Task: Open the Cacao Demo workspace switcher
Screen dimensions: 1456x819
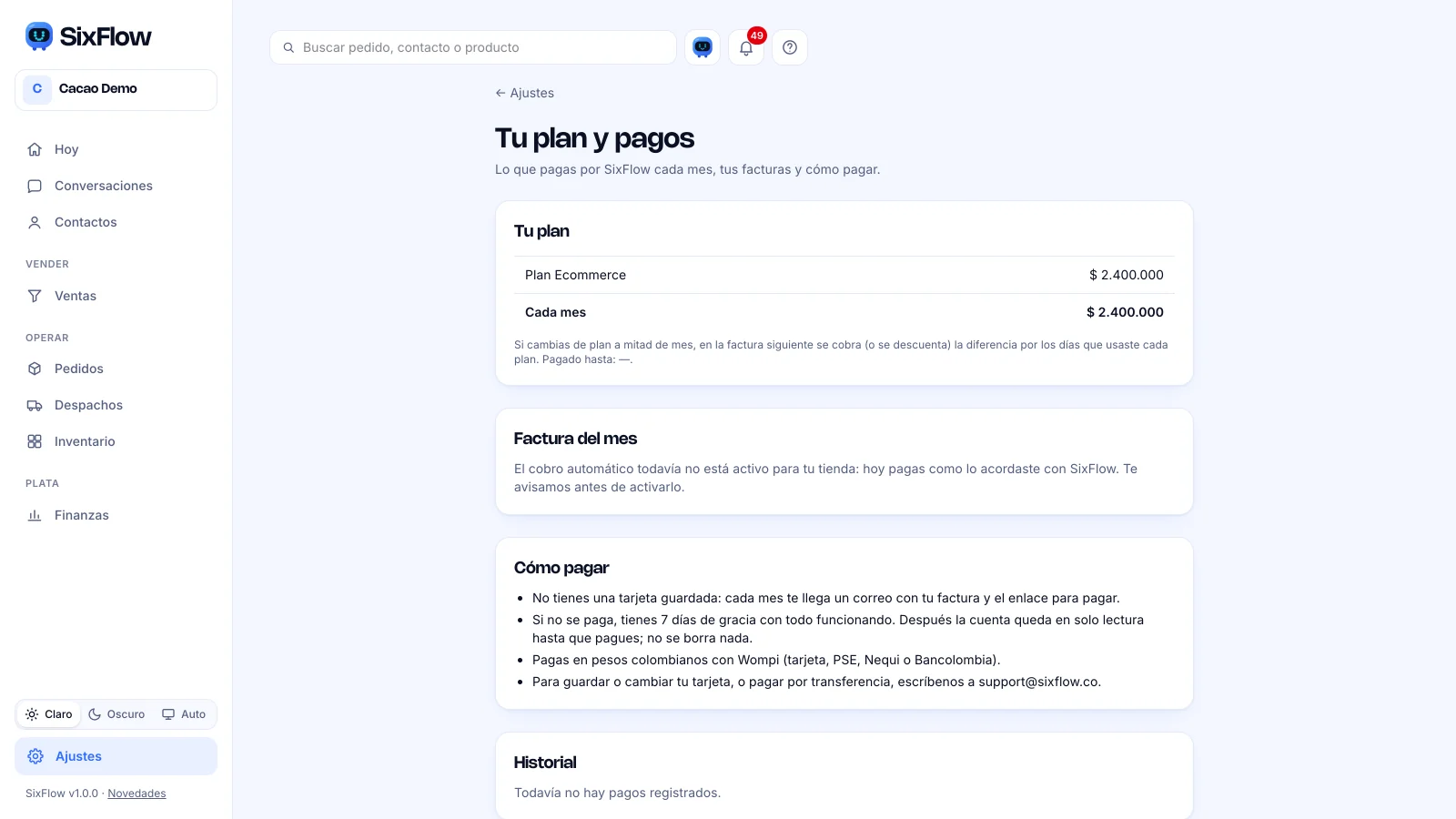Action: coord(116,90)
